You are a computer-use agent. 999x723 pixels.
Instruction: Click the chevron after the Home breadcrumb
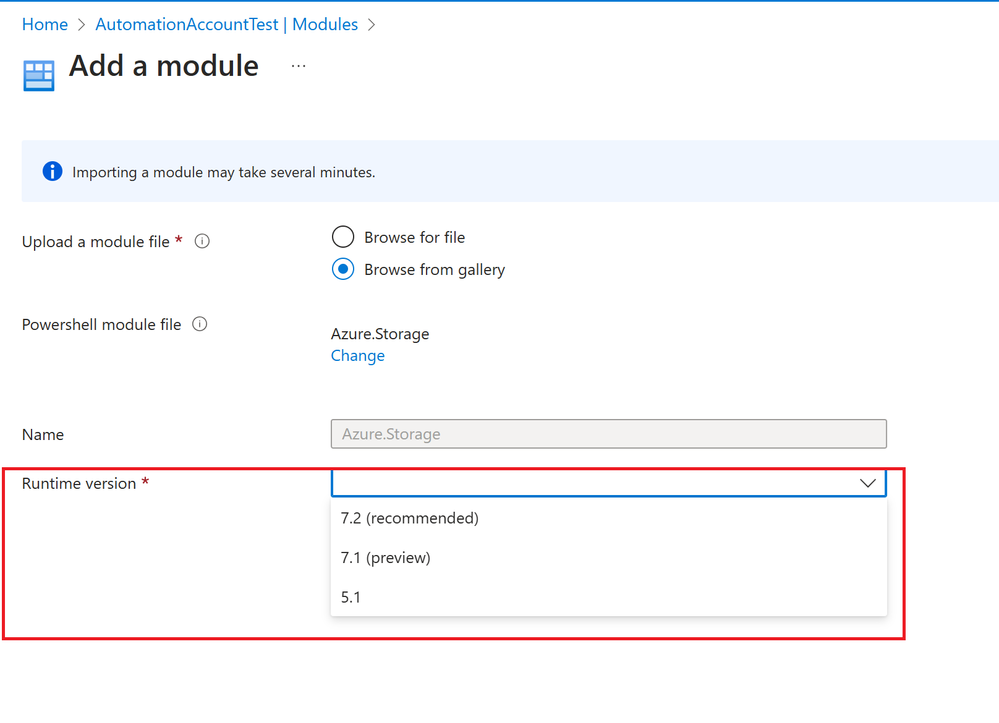82,25
